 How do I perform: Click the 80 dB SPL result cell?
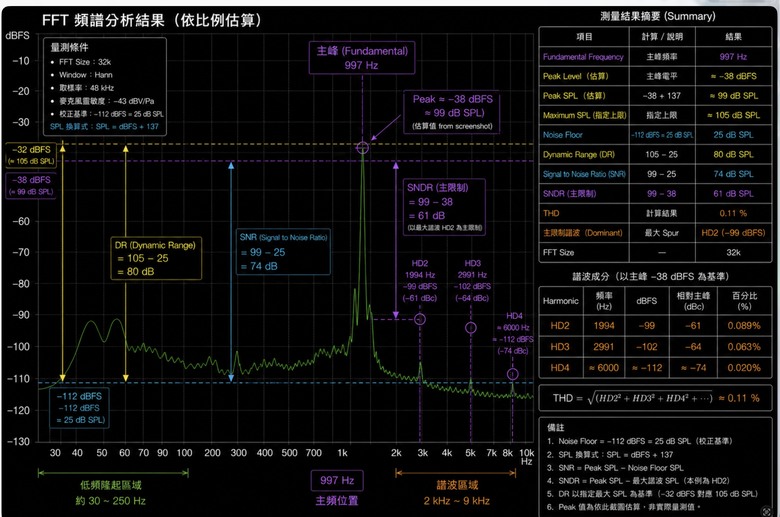(x=733, y=154)
